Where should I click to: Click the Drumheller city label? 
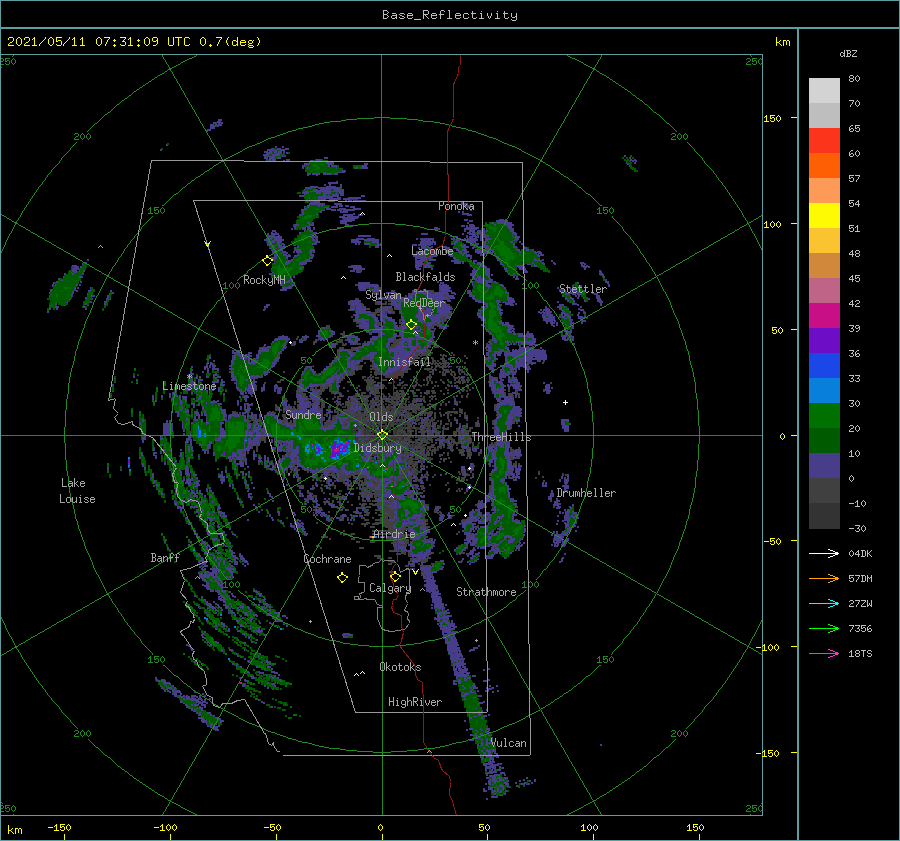click(x=586, y=493)
